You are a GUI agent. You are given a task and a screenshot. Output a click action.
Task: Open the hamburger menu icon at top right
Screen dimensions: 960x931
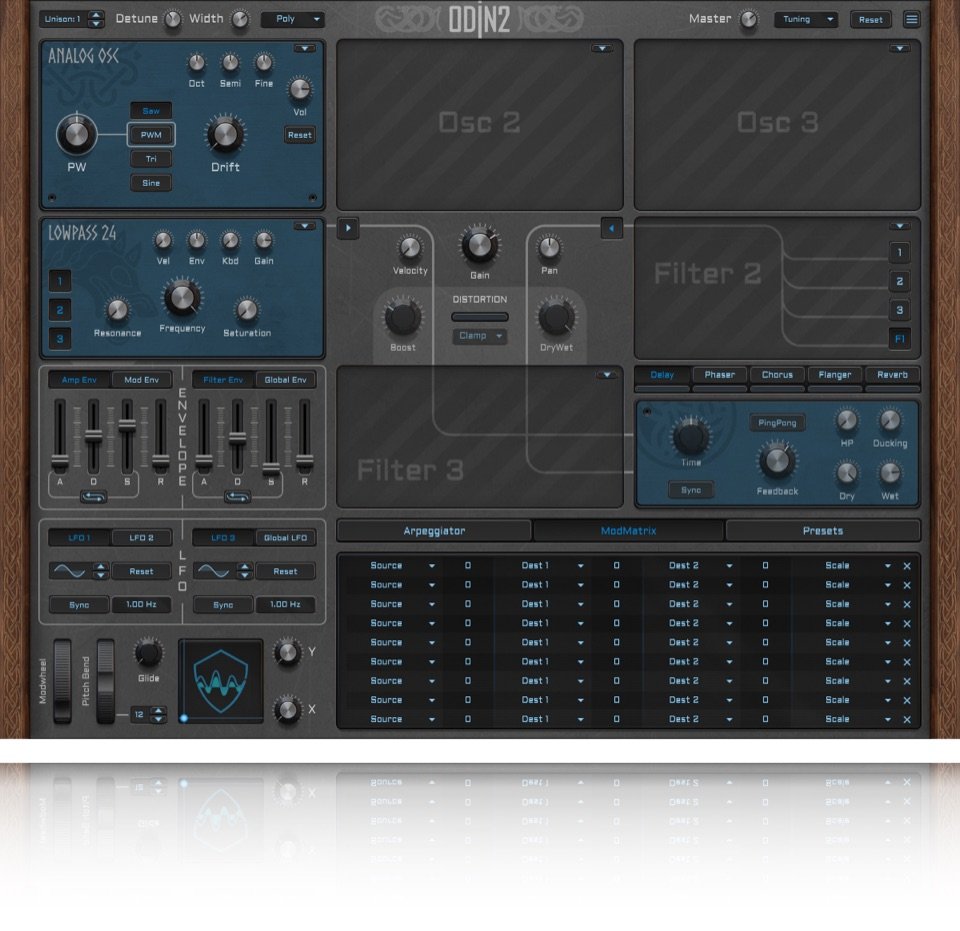tap(911, 20)
